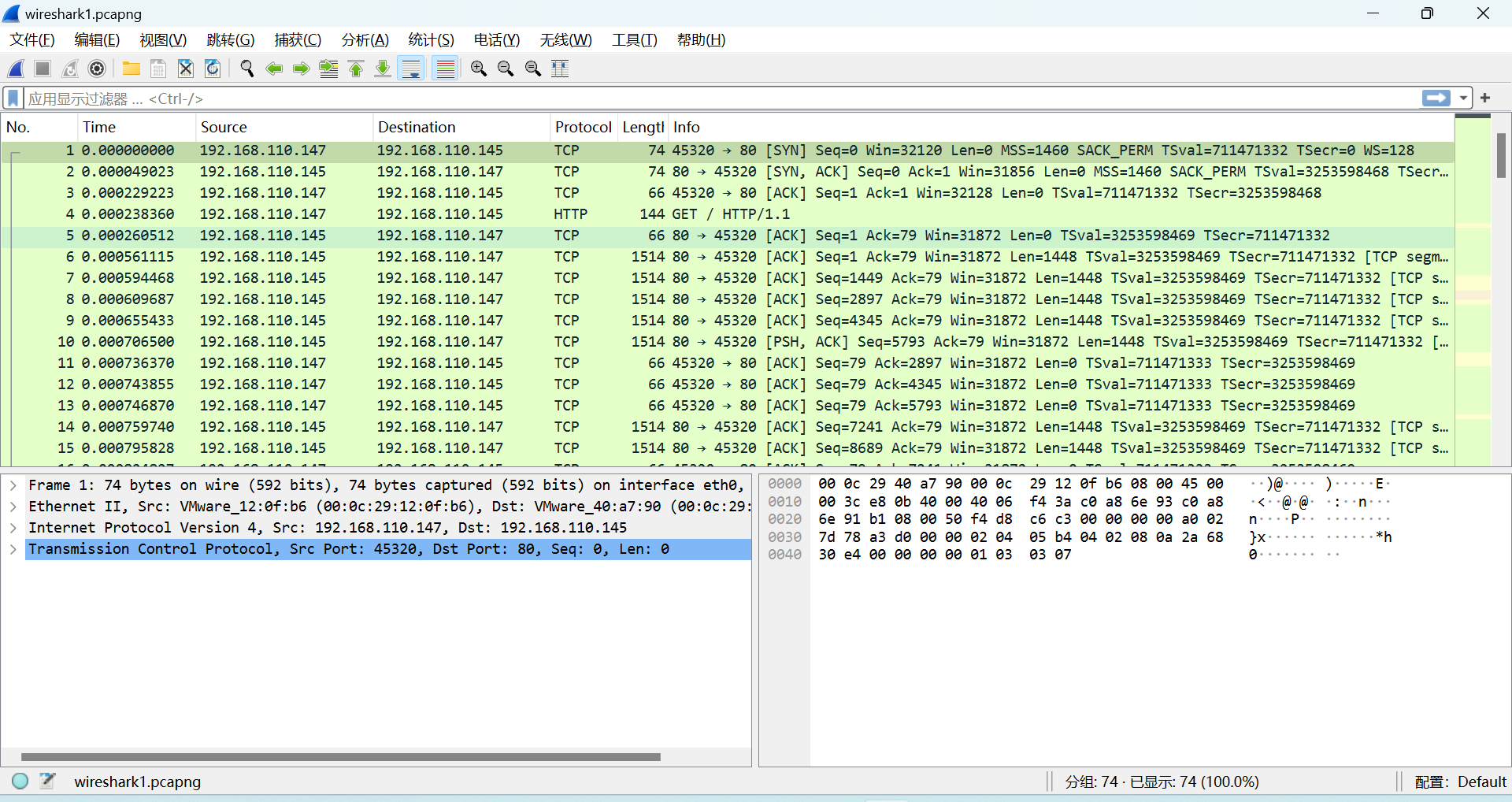
Task: Open the 编辑(E) menu
Action: 97,39
